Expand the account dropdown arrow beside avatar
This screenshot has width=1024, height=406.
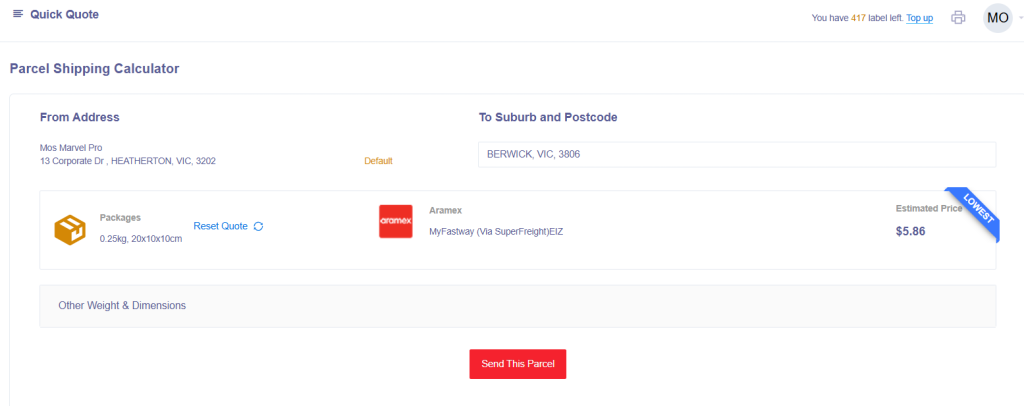[x=1019, y=18]
